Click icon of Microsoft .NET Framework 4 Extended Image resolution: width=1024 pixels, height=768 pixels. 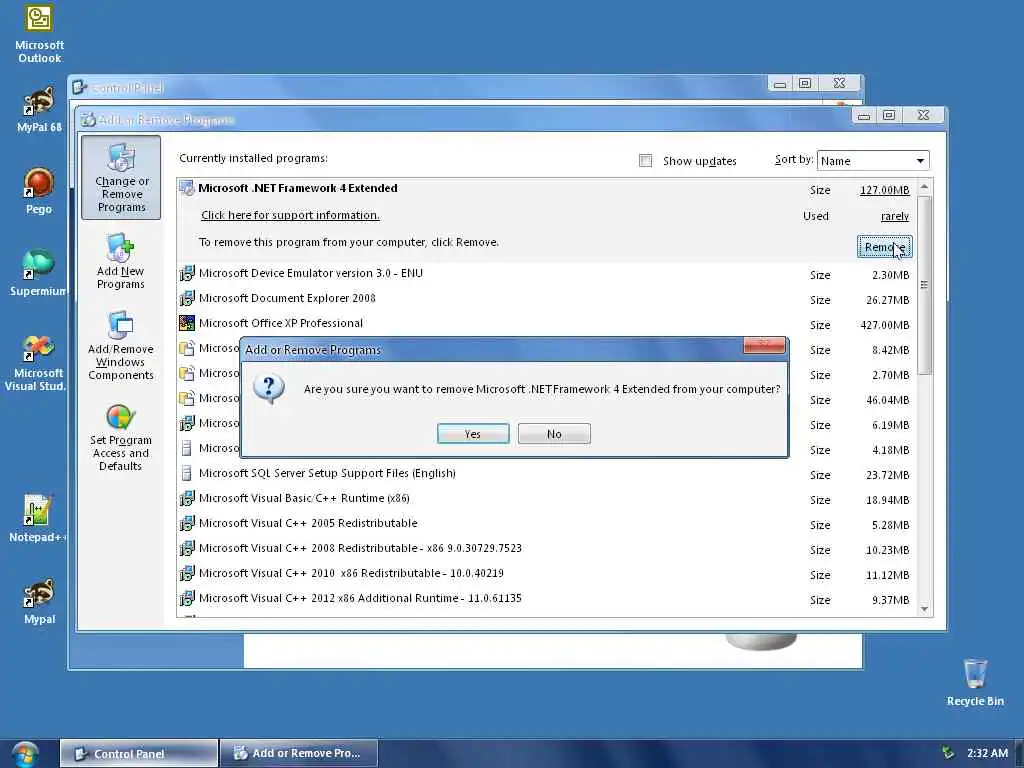(x=187, y=188)
